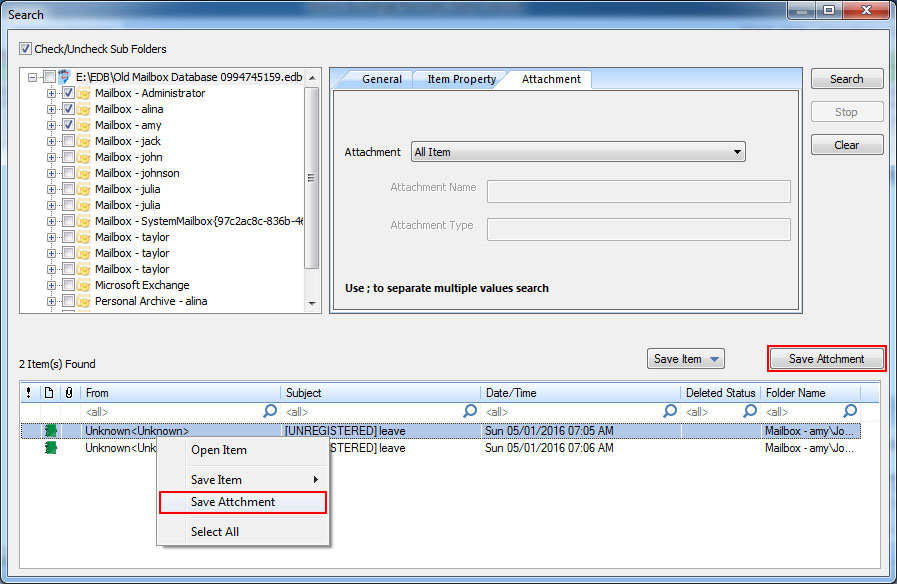Image resolution: width=897 pixels, height=584 pixels.
Task: Toggle the Check/Uncheck Sub Folders checkbox
Action: pos(26,49)
